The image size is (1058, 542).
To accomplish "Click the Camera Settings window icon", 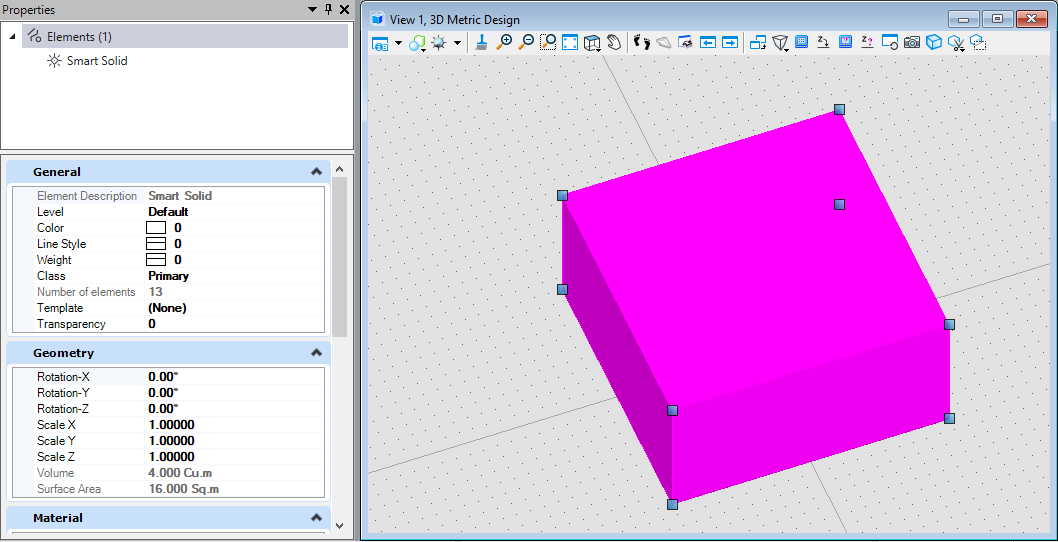I will [x=890, y=43].
